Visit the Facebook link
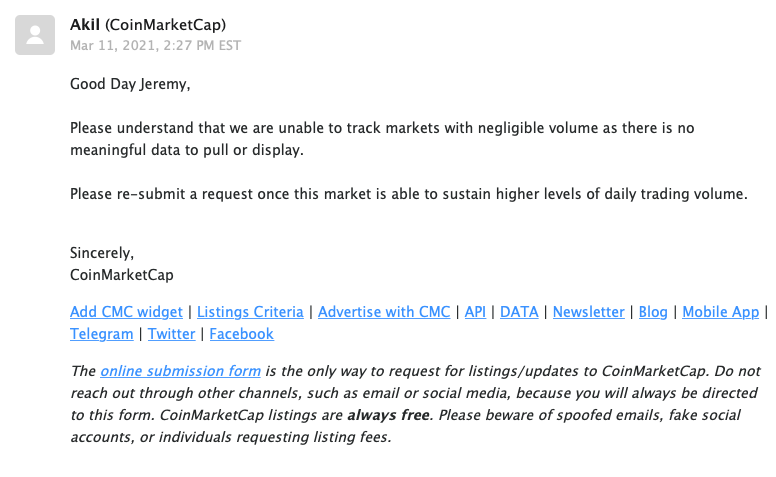Viewport: 776px width, 477px height. pos(242,334)
